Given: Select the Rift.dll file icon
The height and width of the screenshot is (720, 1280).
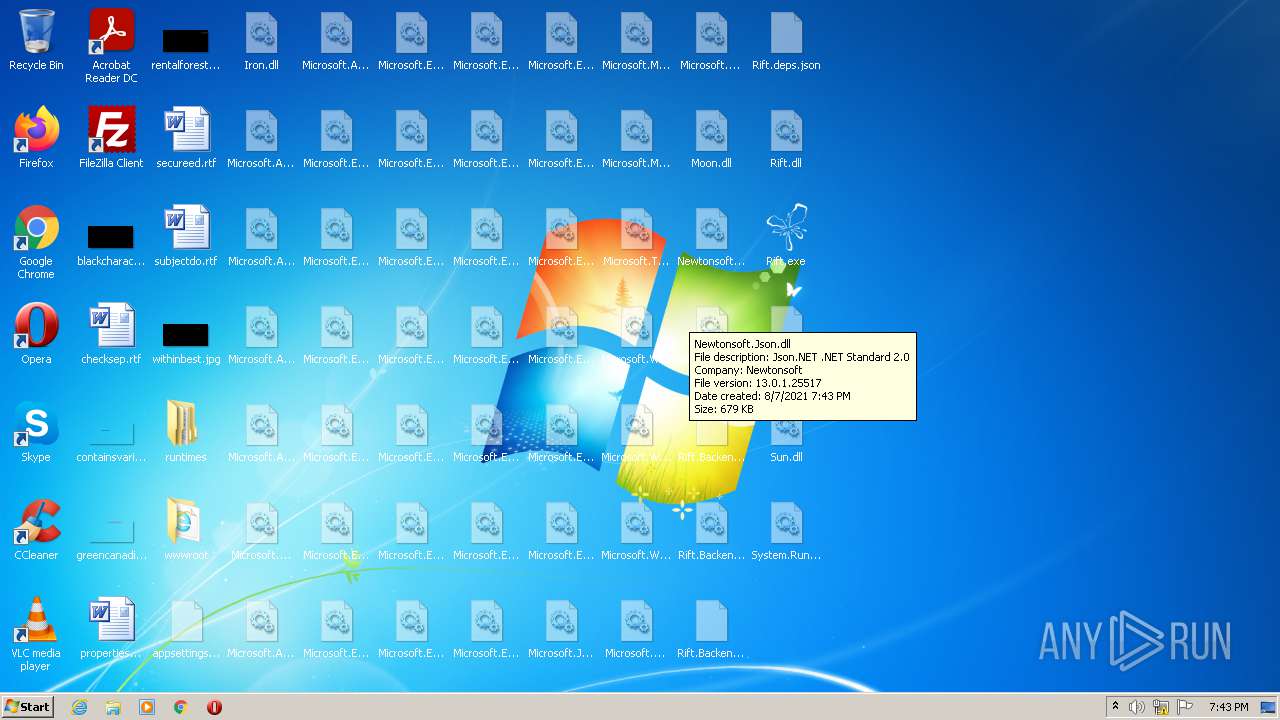Looking at the screenshot, I should point(786,138).
